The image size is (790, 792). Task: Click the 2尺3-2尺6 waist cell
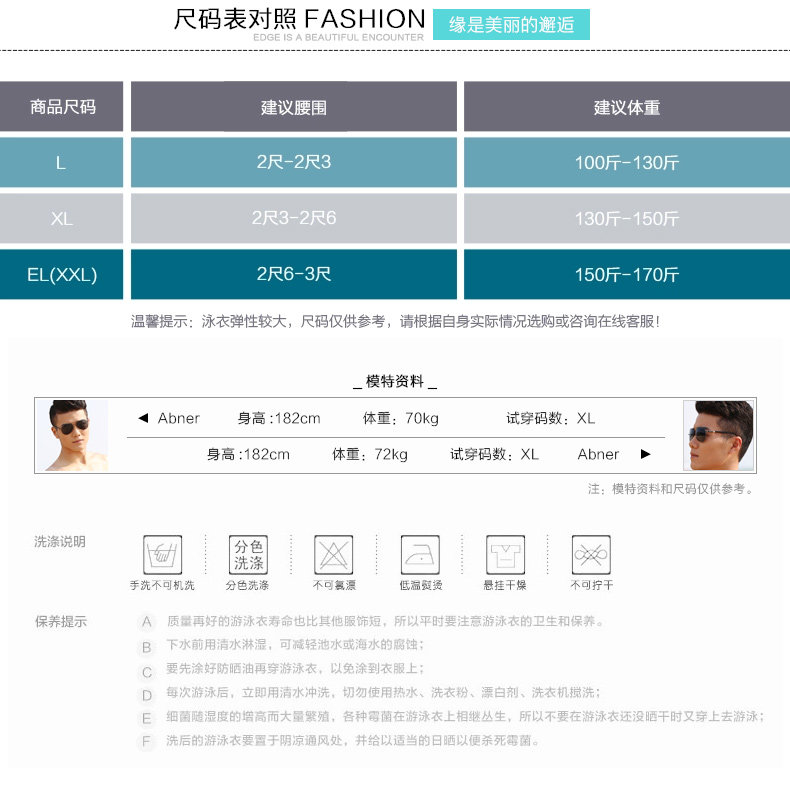[x=294, y=219]
